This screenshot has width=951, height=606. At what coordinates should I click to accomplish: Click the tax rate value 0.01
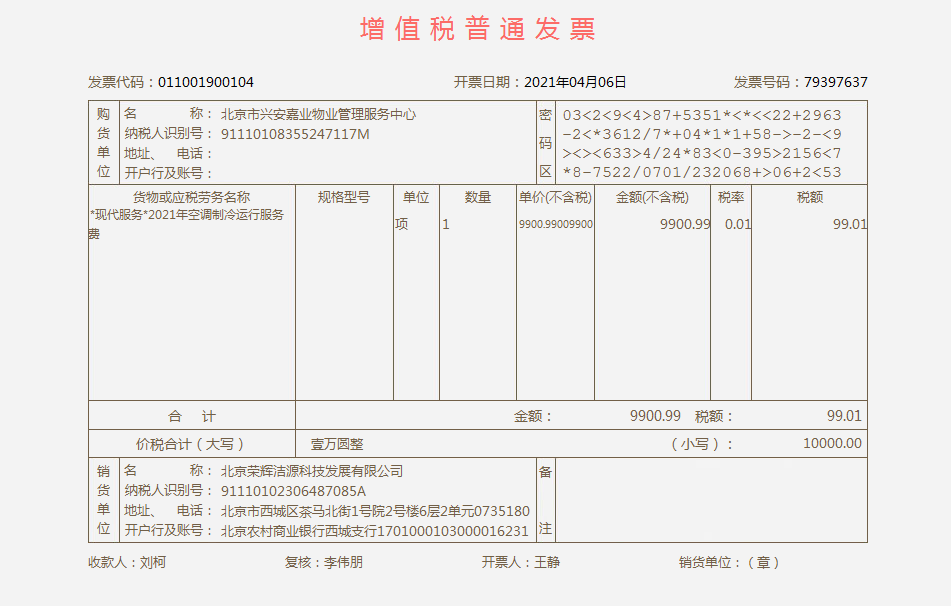[x=737, y=224]
